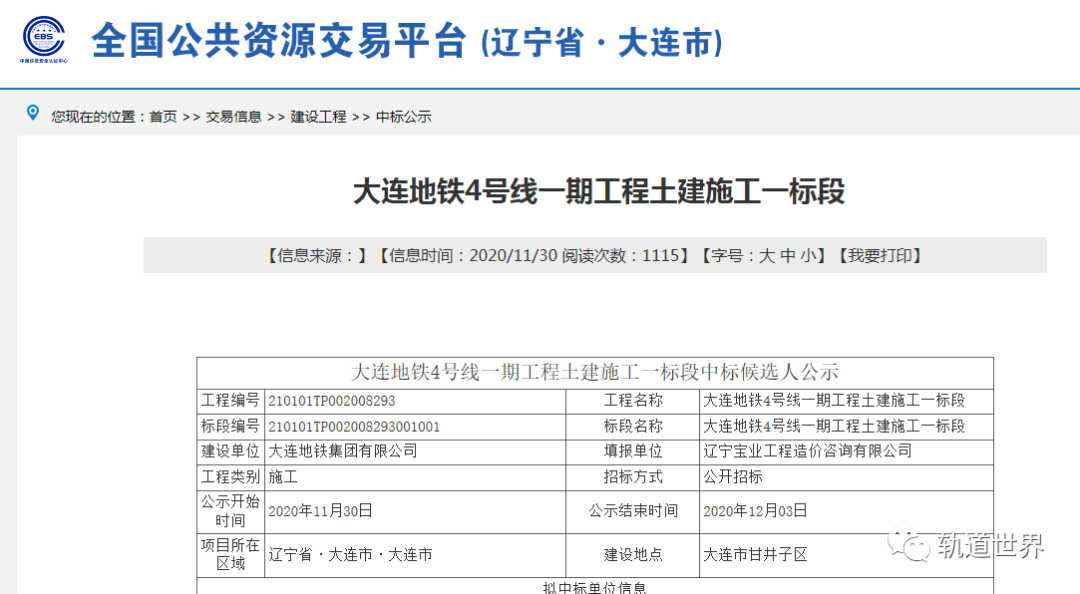Open the 首页 breadcrumb link
Viewport: 1080px width, 594px height.
(x=163, y=117)
